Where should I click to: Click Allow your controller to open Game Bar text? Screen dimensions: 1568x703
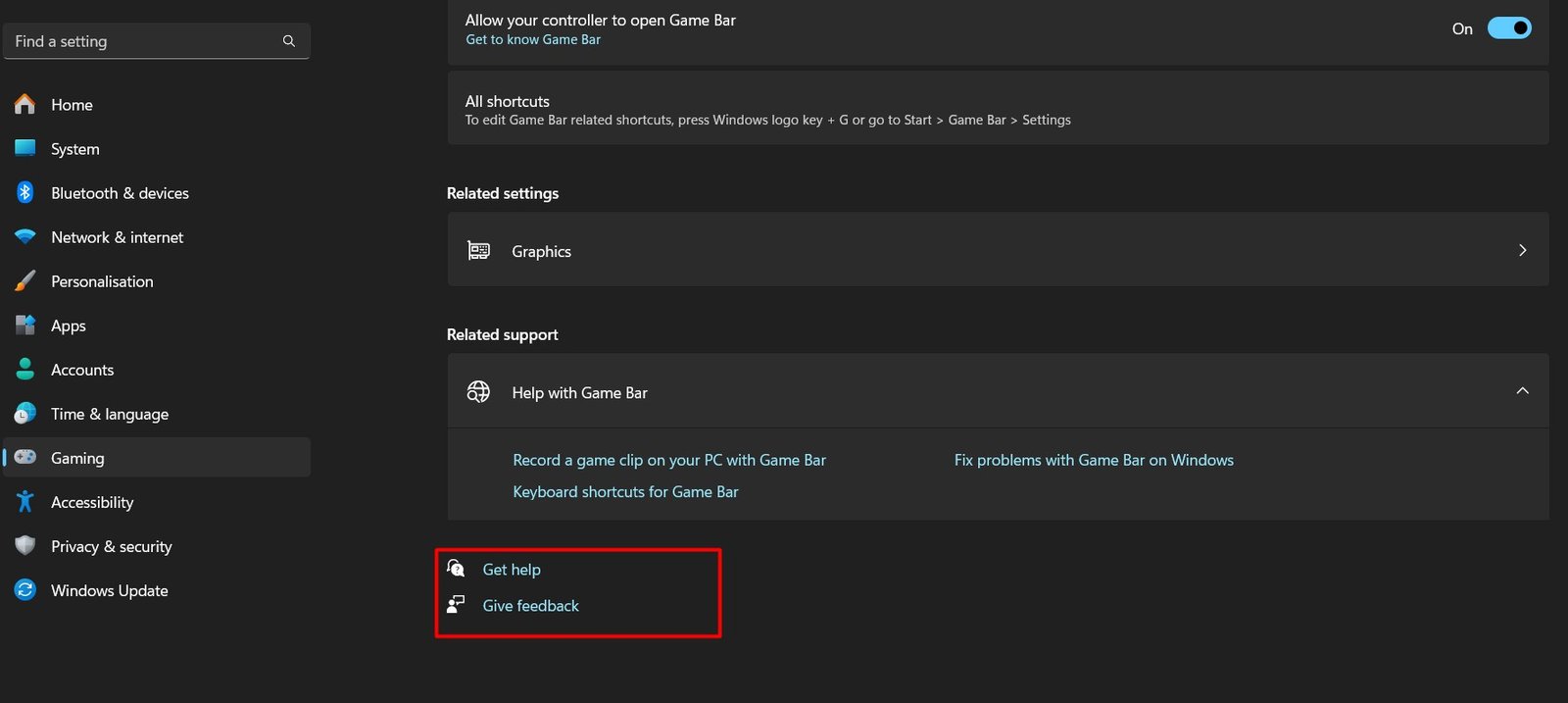point(601,20)
